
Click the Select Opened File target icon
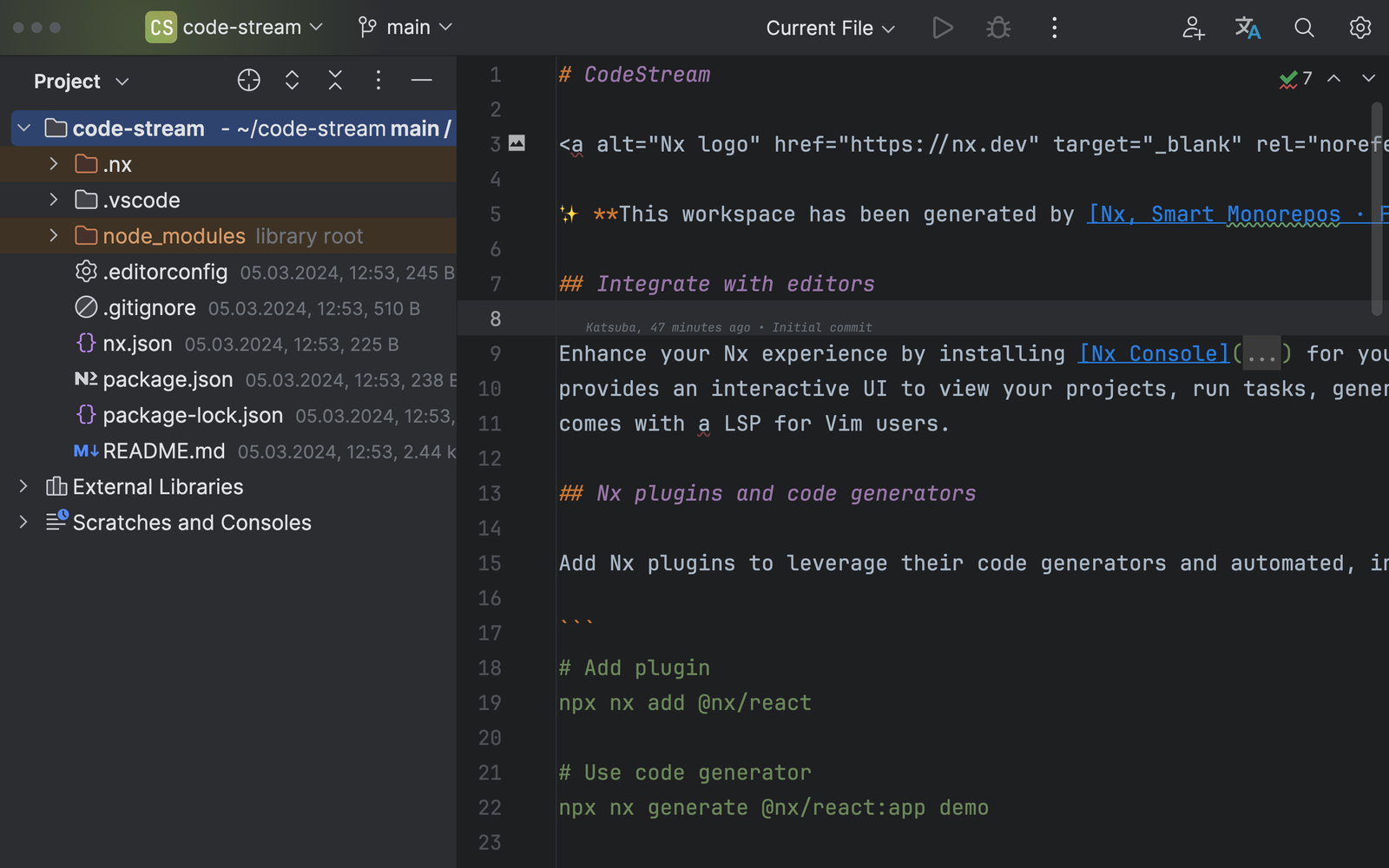click(x=249, y=80)
